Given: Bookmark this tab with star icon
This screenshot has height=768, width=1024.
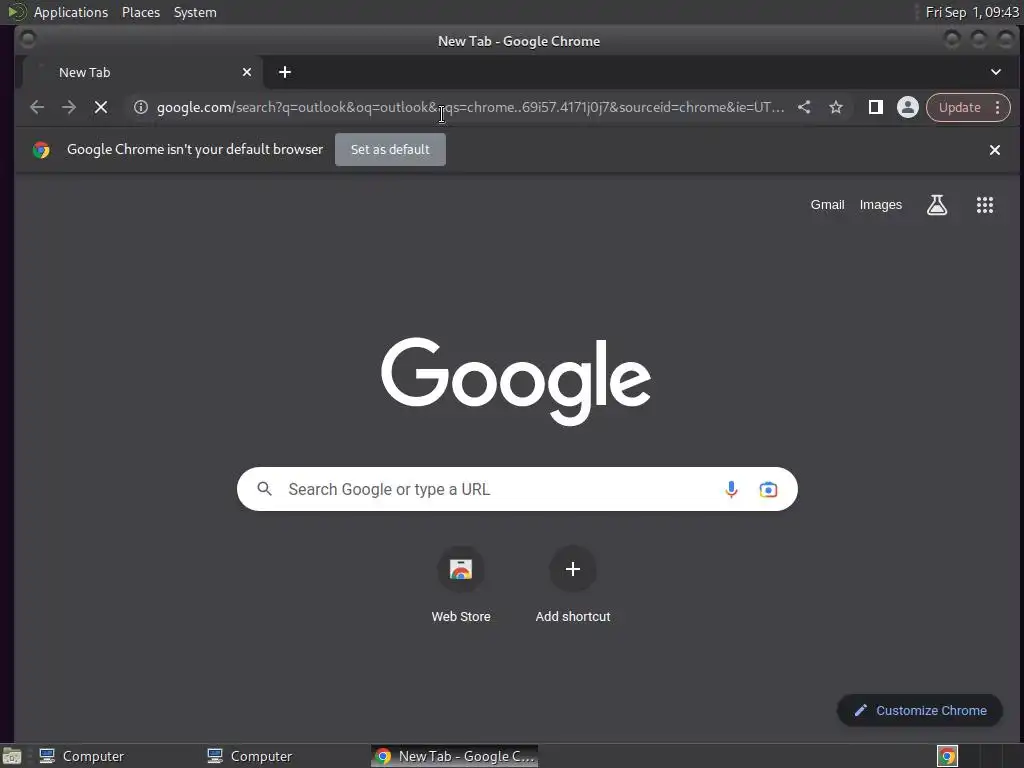Looking at the screenshot, I should (836, 107).
